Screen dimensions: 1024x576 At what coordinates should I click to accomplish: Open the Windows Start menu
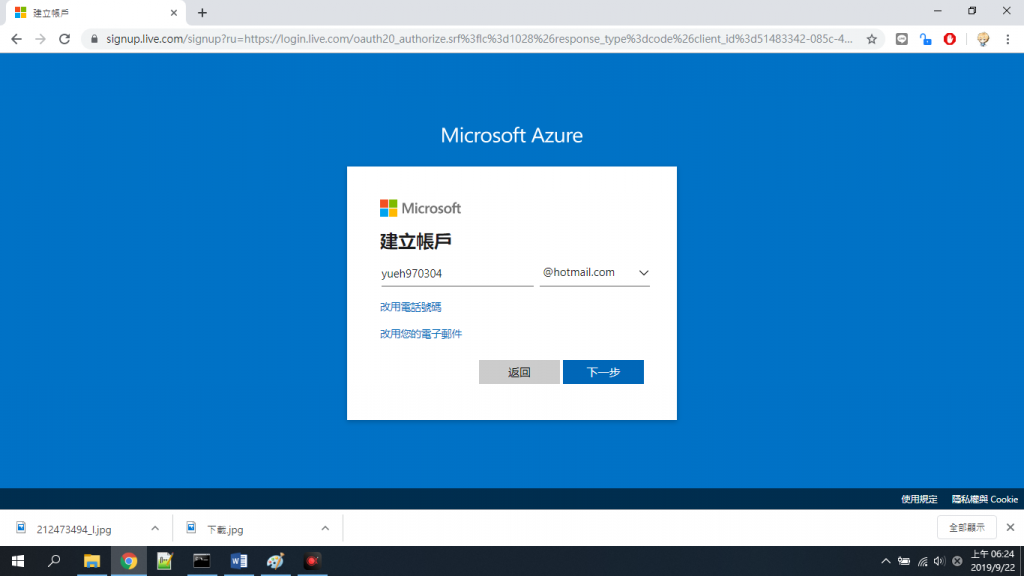(18, 561)
